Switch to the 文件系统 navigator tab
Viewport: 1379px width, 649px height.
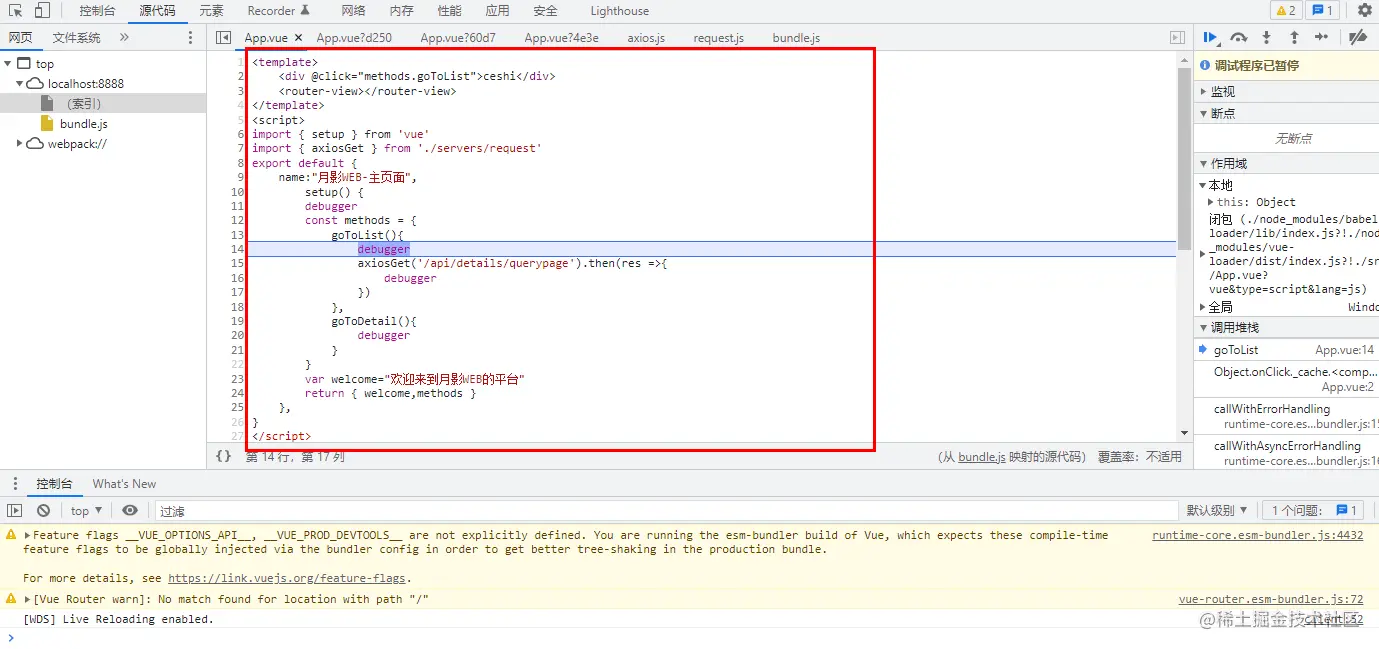77,38
